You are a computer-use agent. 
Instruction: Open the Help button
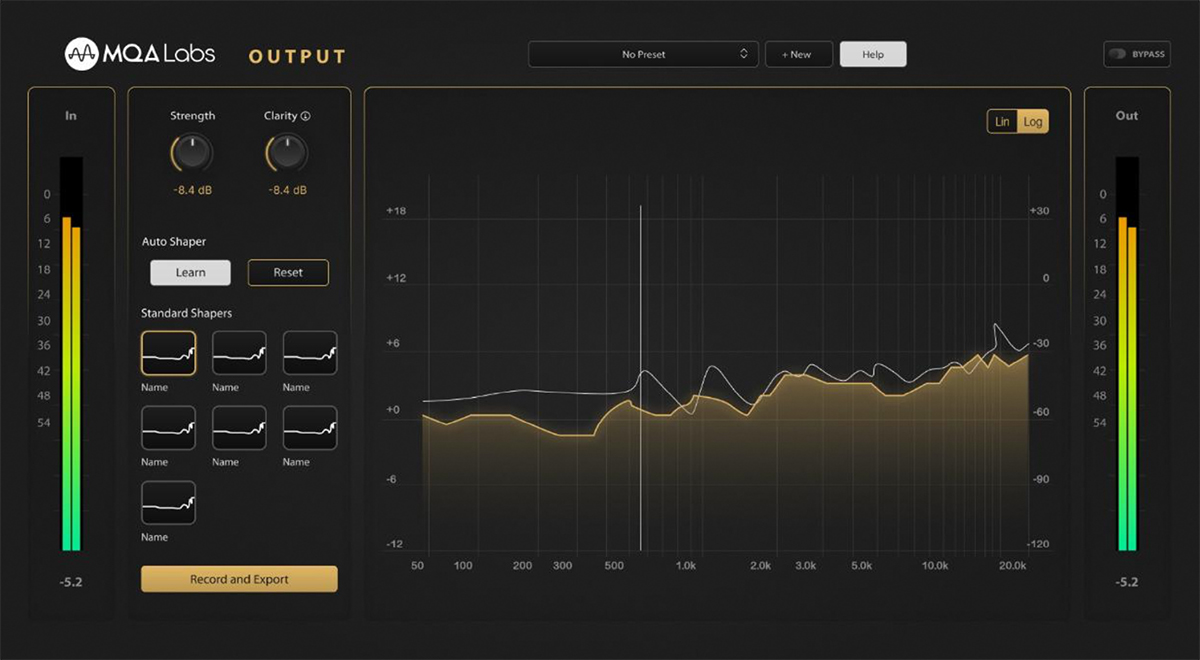pyautogui.click(x=873, y=54)
